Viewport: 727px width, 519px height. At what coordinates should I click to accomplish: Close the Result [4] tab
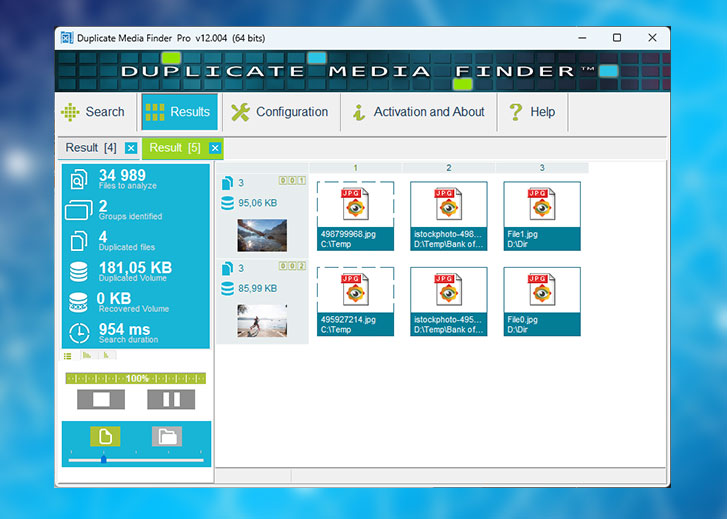(x=131, y=148)
